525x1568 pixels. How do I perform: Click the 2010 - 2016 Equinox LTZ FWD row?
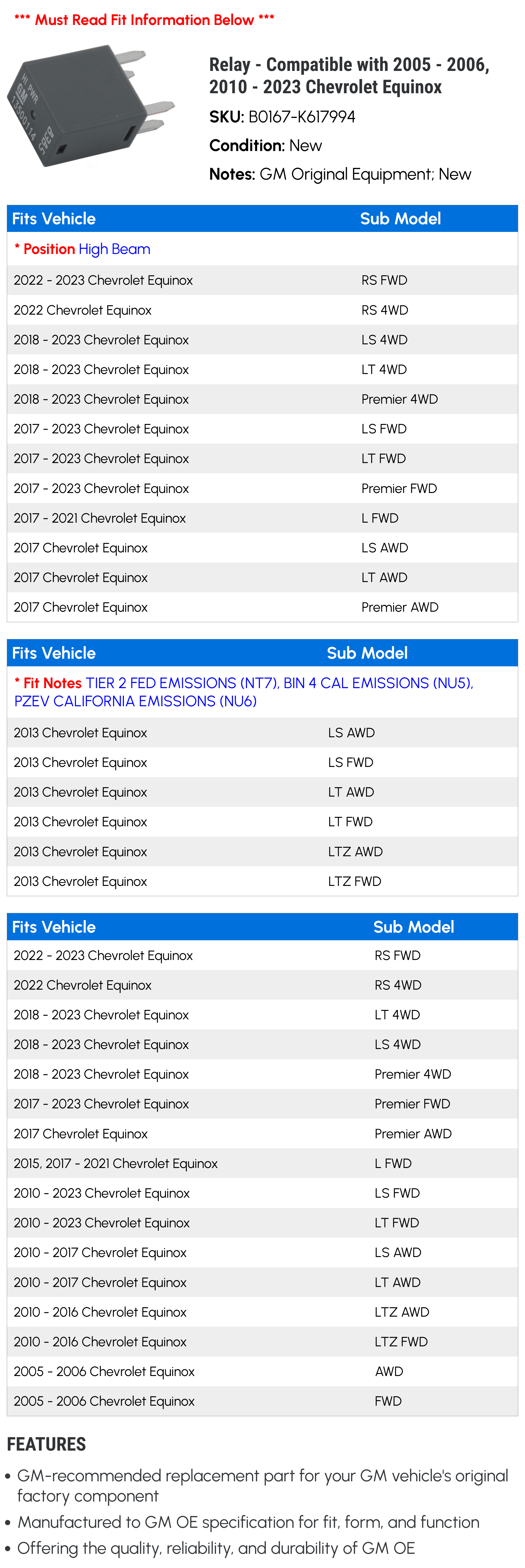pyautogui.click(x=262, y=1342)
